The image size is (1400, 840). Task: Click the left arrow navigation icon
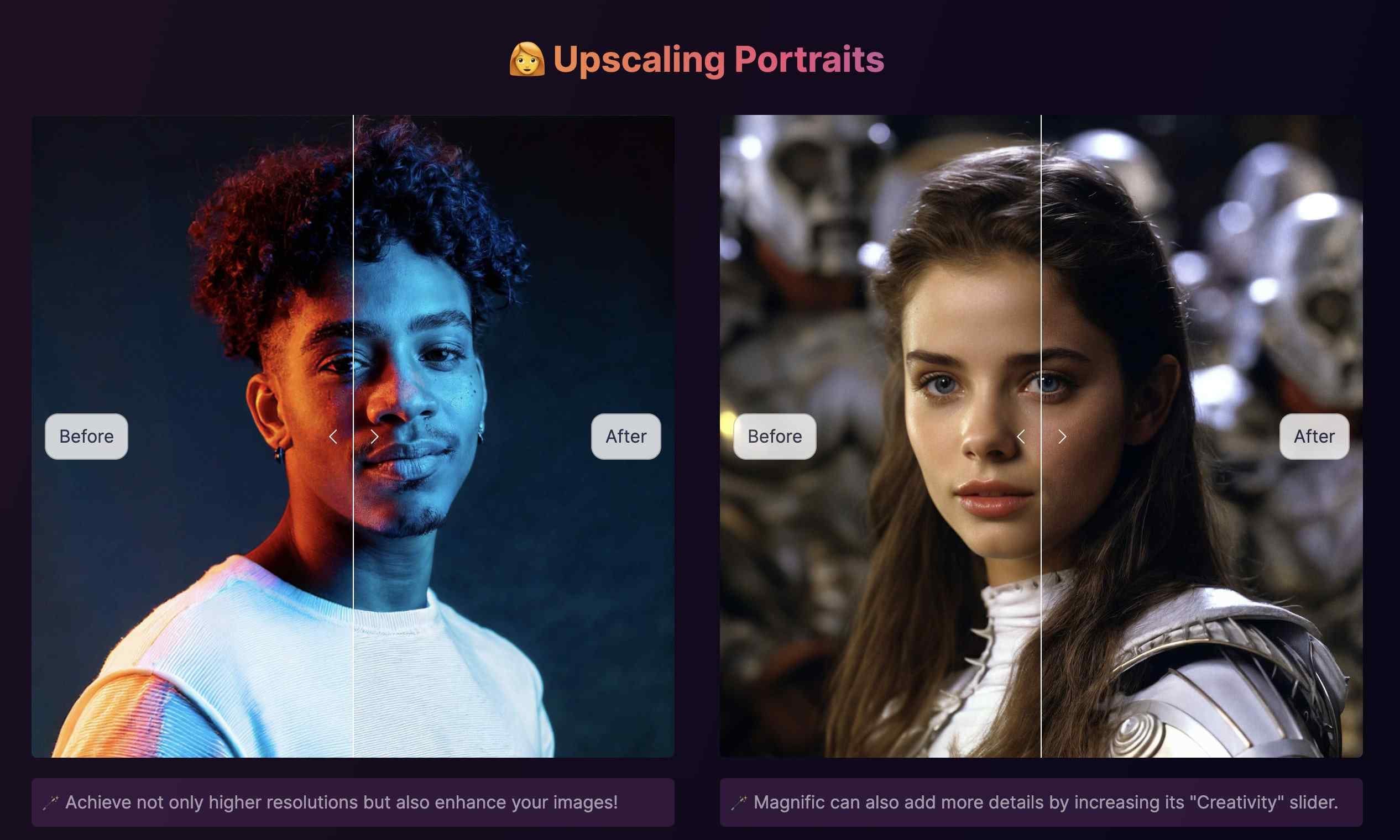pos(333,435)
